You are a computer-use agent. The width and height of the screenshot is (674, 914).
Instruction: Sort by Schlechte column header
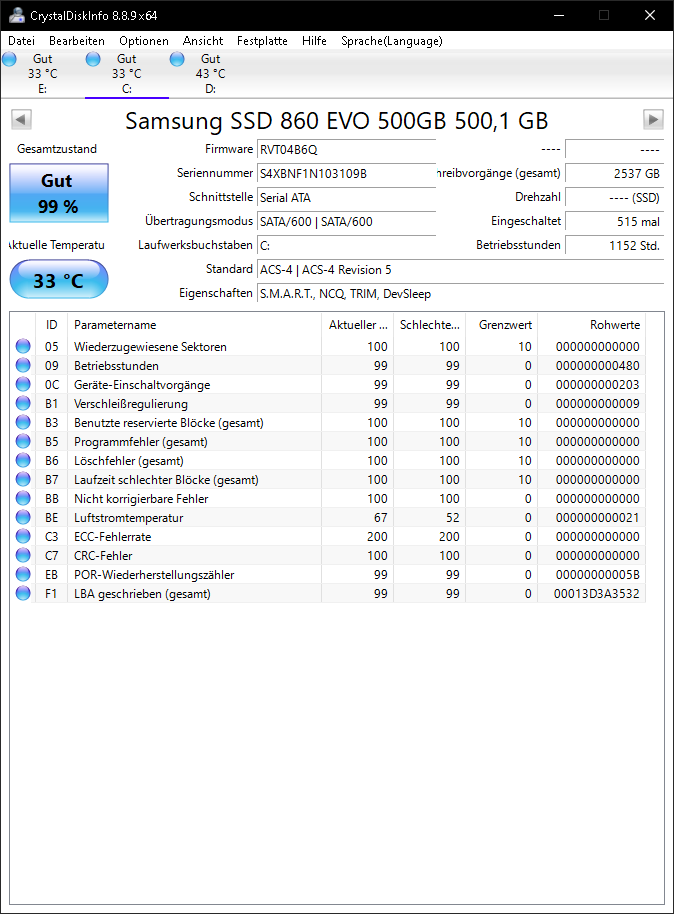(x=430, y=325)
